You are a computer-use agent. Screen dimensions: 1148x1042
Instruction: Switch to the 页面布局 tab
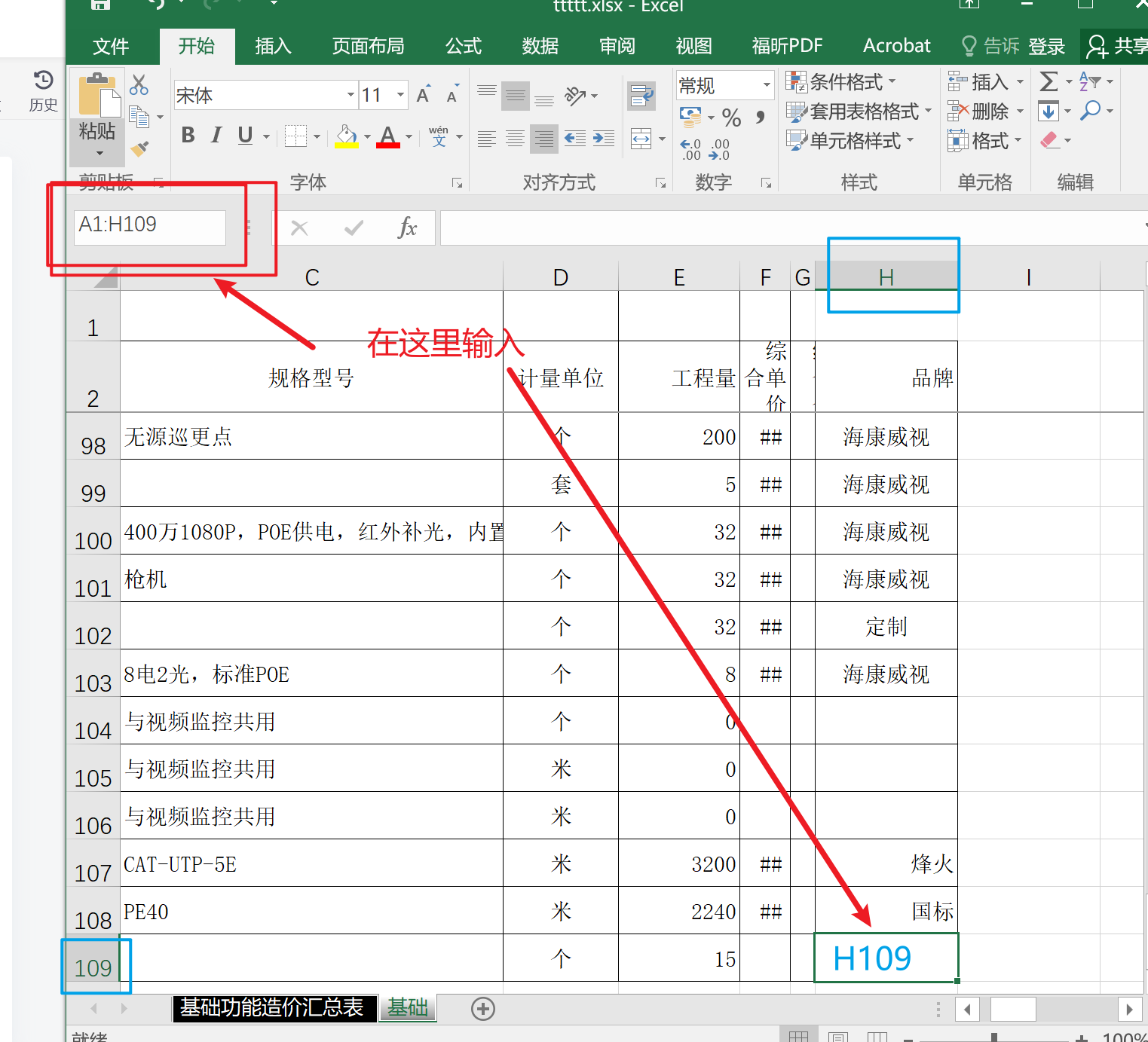[x=369, y=46]
